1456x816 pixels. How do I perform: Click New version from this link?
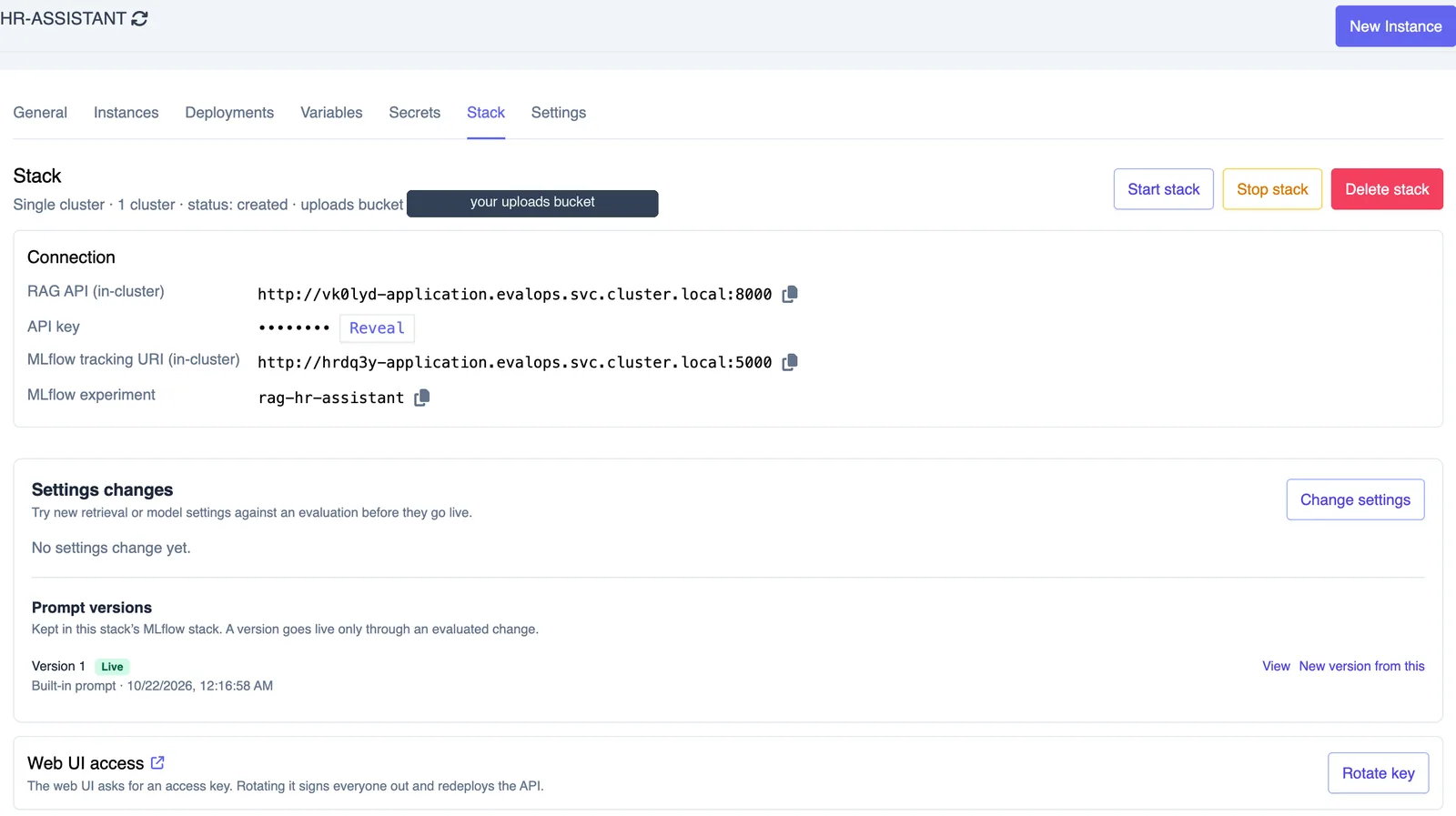point(1361,666)
